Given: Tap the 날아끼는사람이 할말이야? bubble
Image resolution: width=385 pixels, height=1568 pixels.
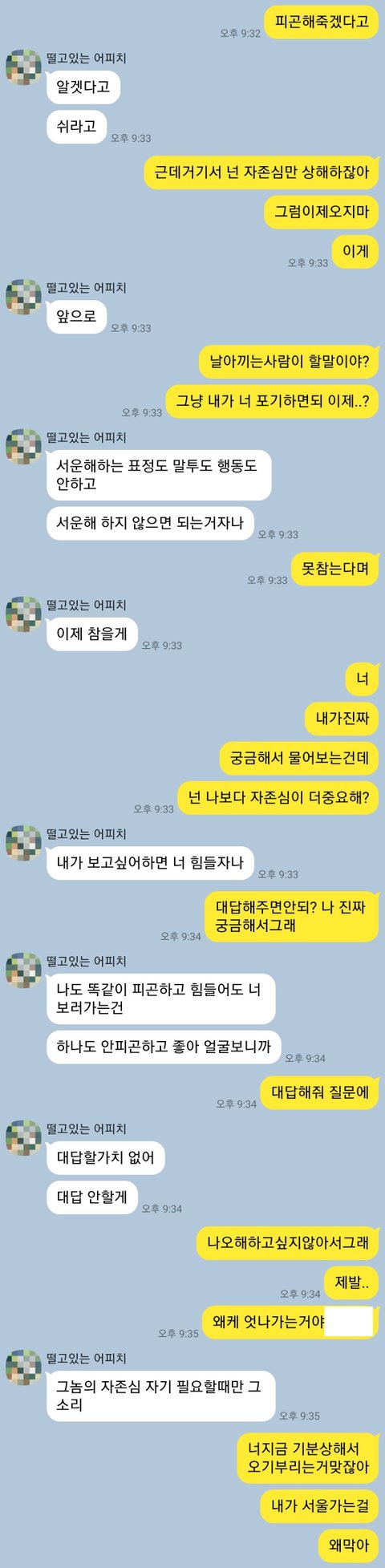Looking at the screenshot, I should (289, 361).
